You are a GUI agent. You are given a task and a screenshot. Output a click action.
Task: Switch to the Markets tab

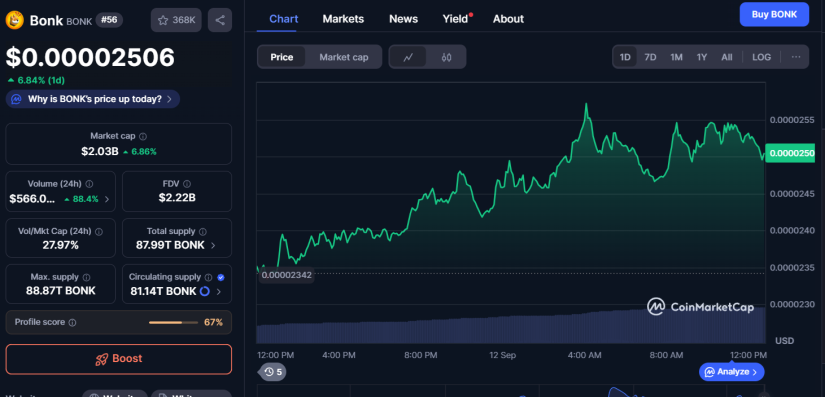pos(343,19)
